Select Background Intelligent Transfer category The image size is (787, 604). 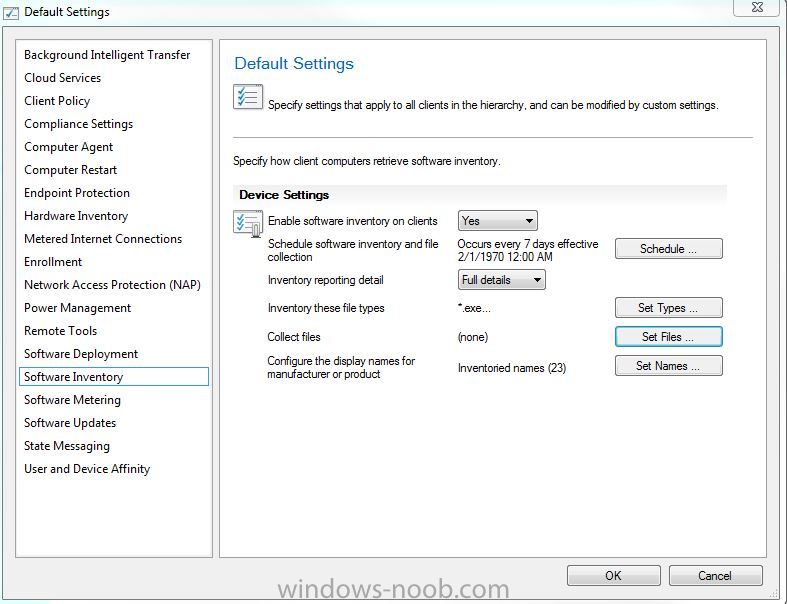(107, 55)
